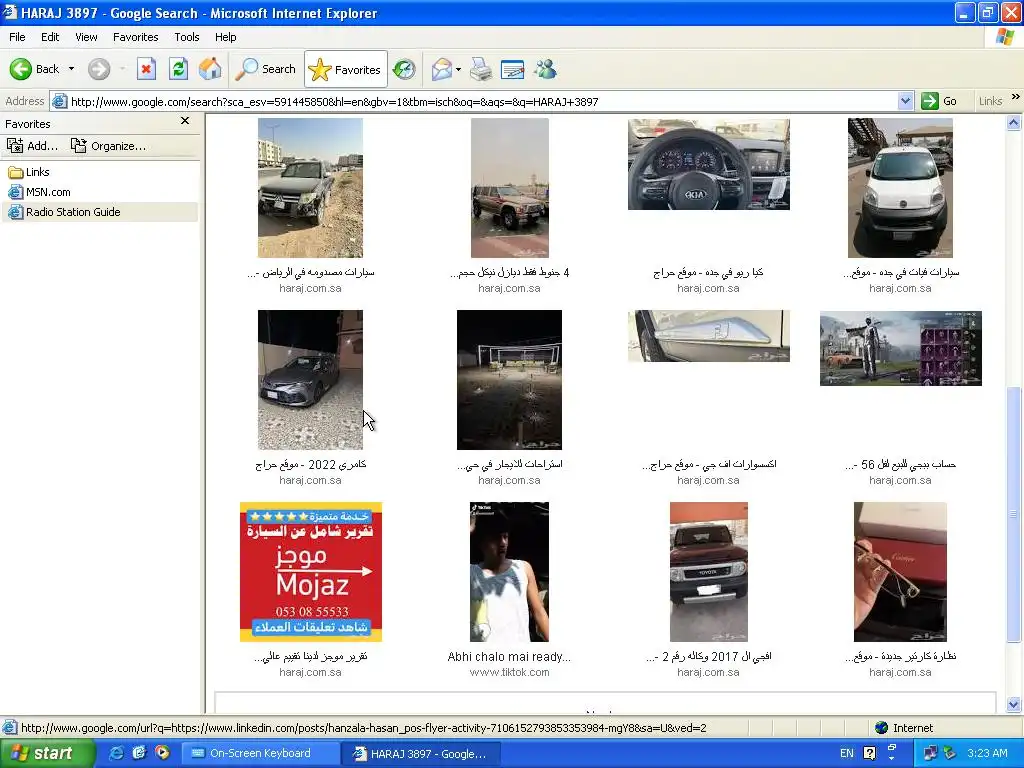This screenshot has width=1024, height=768.
Task: Click the FJ 2017 caption link
Action: (709, 656)
